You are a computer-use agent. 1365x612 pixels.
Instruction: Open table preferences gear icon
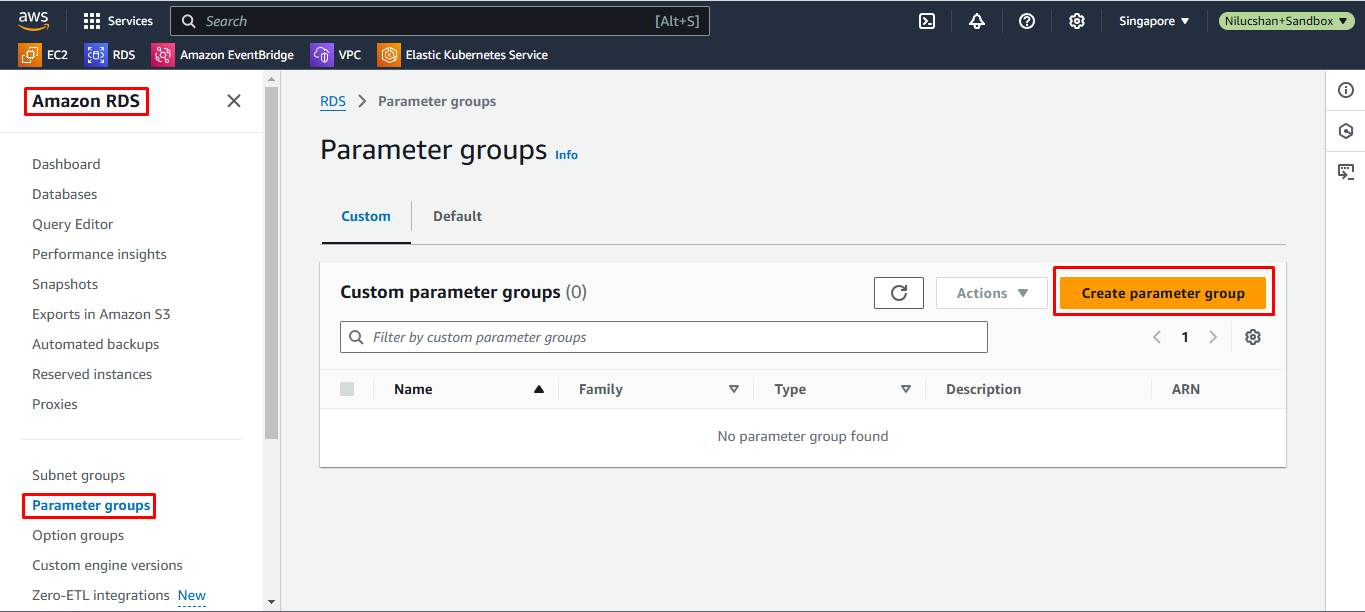tap(1253, 337)
